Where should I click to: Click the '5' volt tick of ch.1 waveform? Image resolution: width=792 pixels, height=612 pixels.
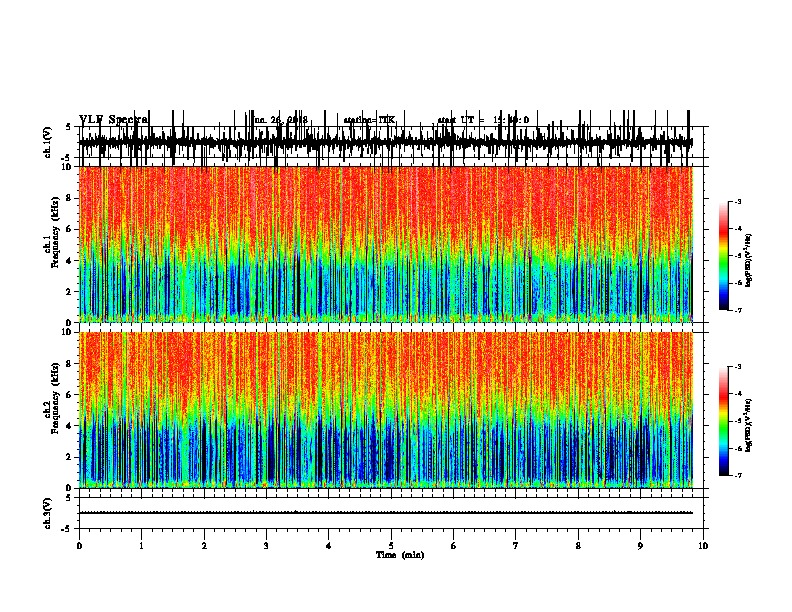(x=69, y=127)
